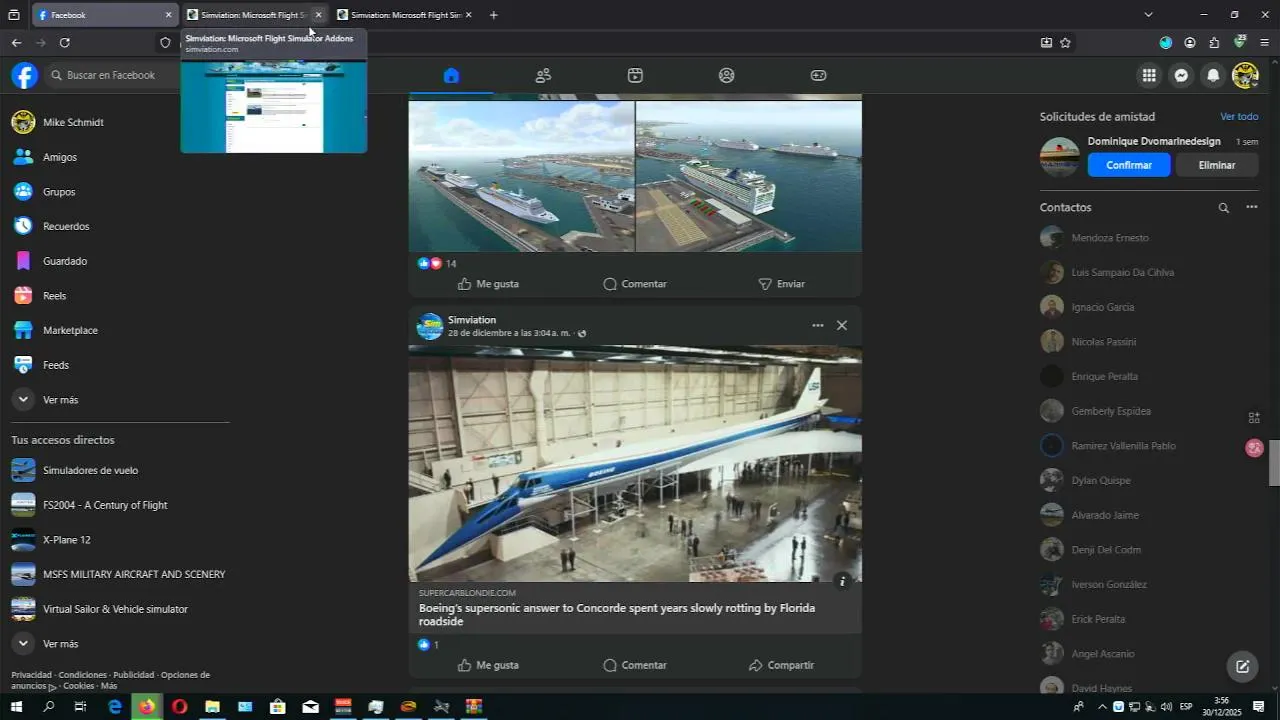Image resolution: width=1280 pixels, height=720 pixels.
Task: Send the cruise ships post via Enviar
Action: pos(781,284)
